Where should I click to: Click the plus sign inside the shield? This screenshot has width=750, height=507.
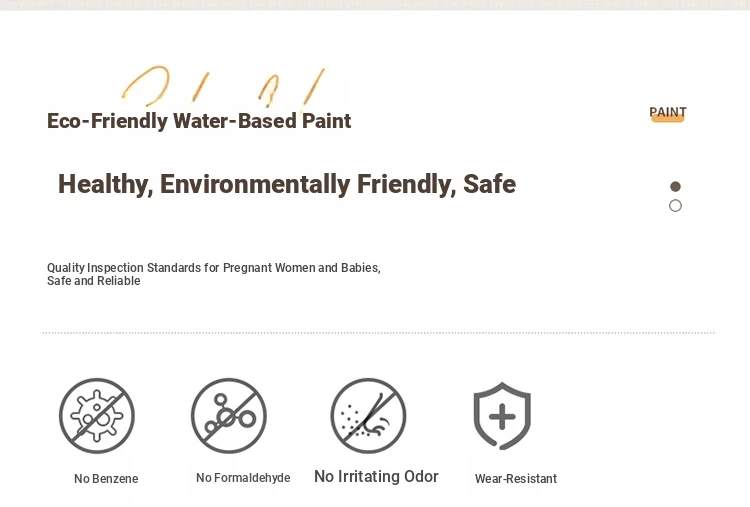coord(502,417)
